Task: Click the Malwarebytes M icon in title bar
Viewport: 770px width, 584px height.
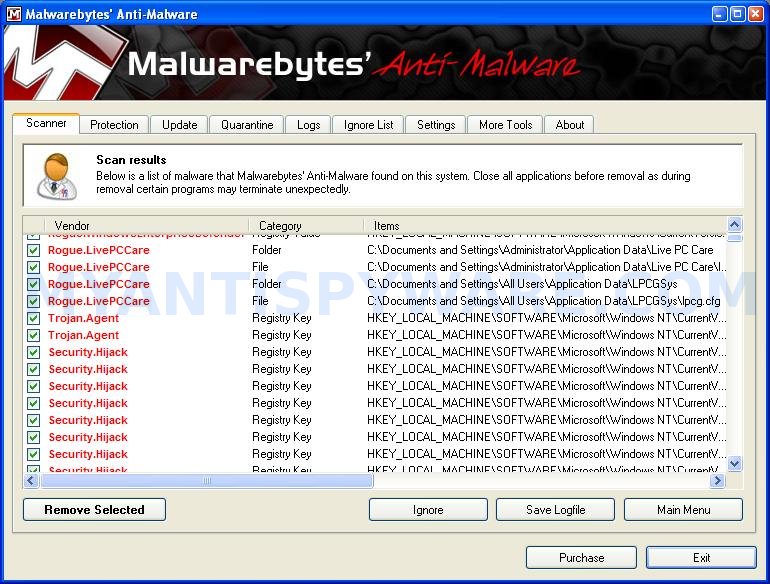Action: [13, 14]
